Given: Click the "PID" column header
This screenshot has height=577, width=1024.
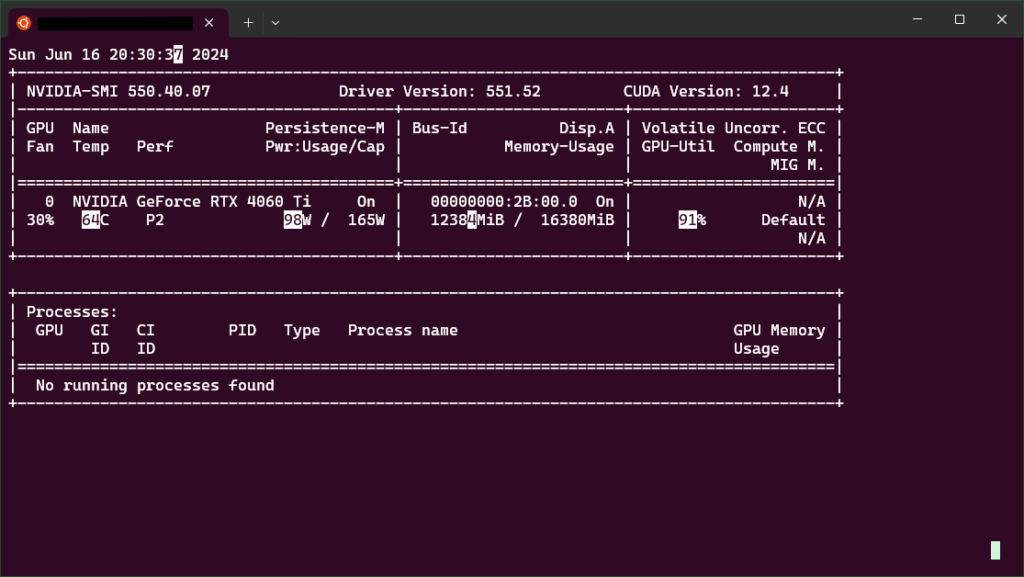Looking at the screenshot, I should click(242, 330).
